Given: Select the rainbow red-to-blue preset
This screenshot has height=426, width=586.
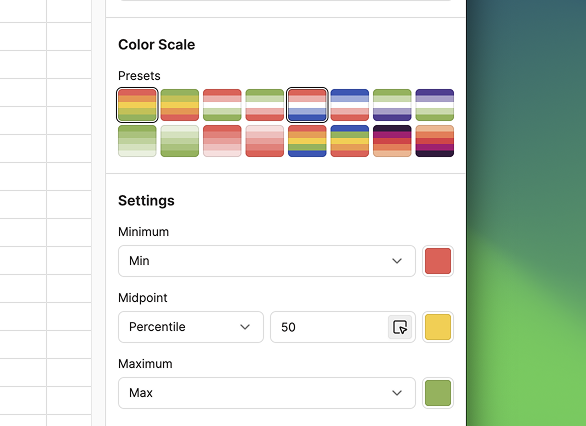Looking at the screenshot, I should [x=307, y=141].
